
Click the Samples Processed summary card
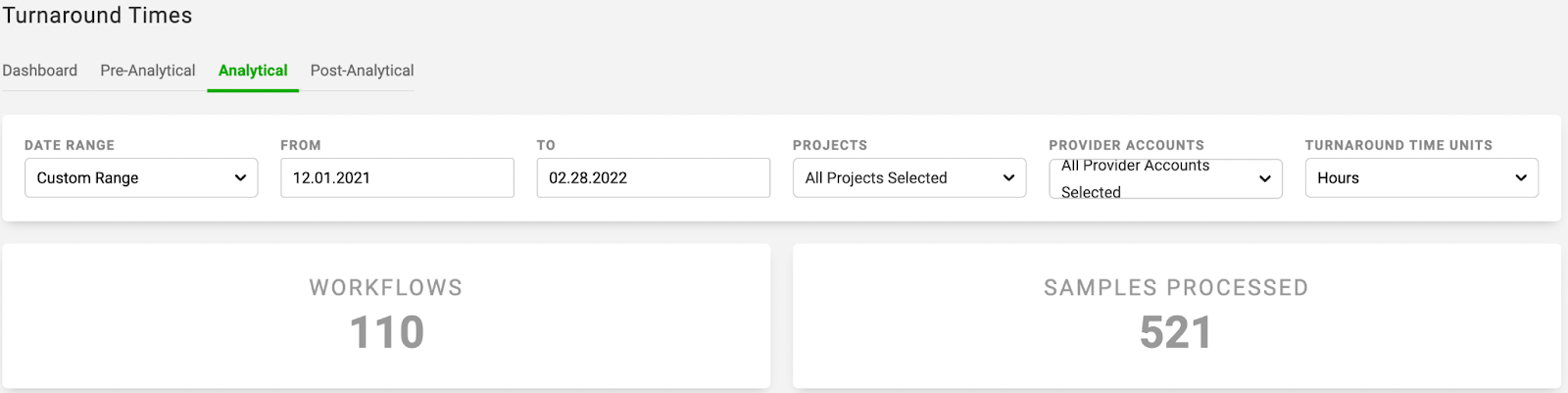pyautogui.click(x=1176, y=316)
